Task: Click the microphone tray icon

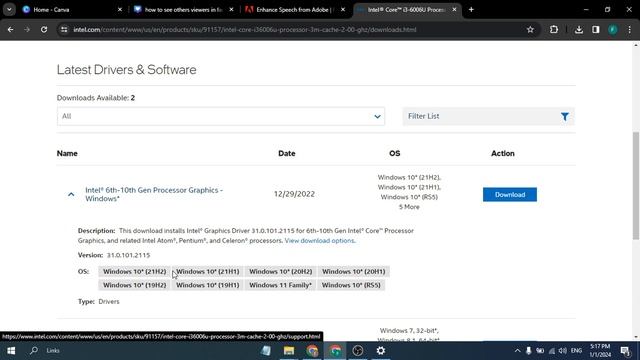Action: coord(529,351)
